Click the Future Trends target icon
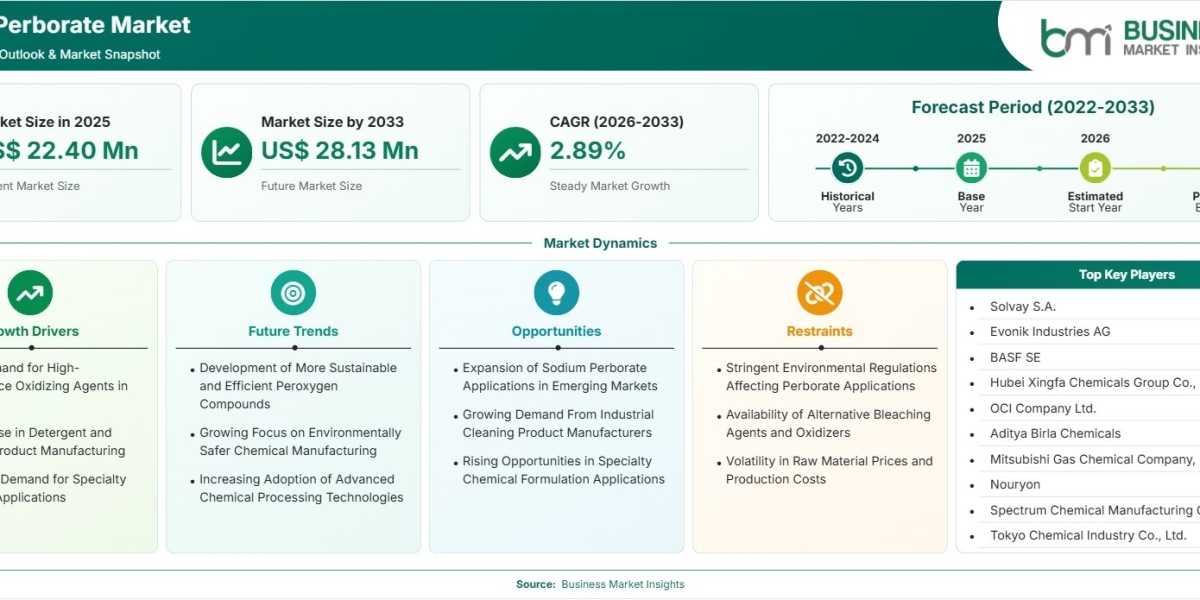 point(293,293)
